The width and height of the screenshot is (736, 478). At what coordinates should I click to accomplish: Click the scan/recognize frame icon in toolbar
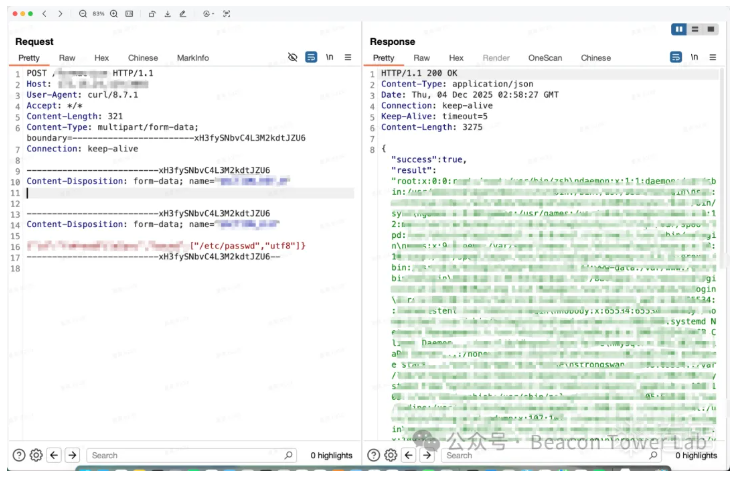pyautogui.click(x=226, y=14)
